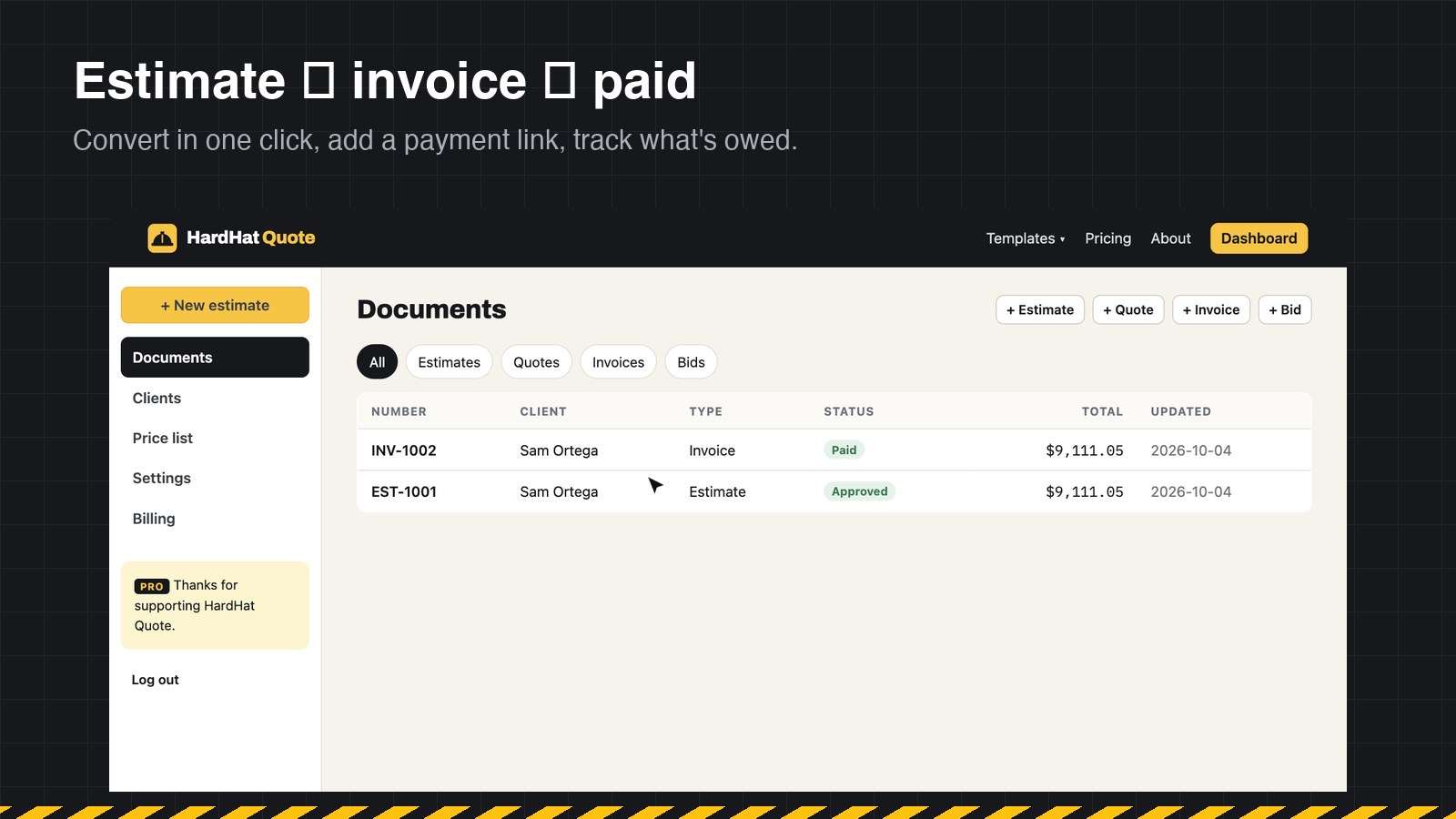This screenshot has width=1456, height=819.
Task: Click the yellow Dashboard button
Action: [1259, 238]
